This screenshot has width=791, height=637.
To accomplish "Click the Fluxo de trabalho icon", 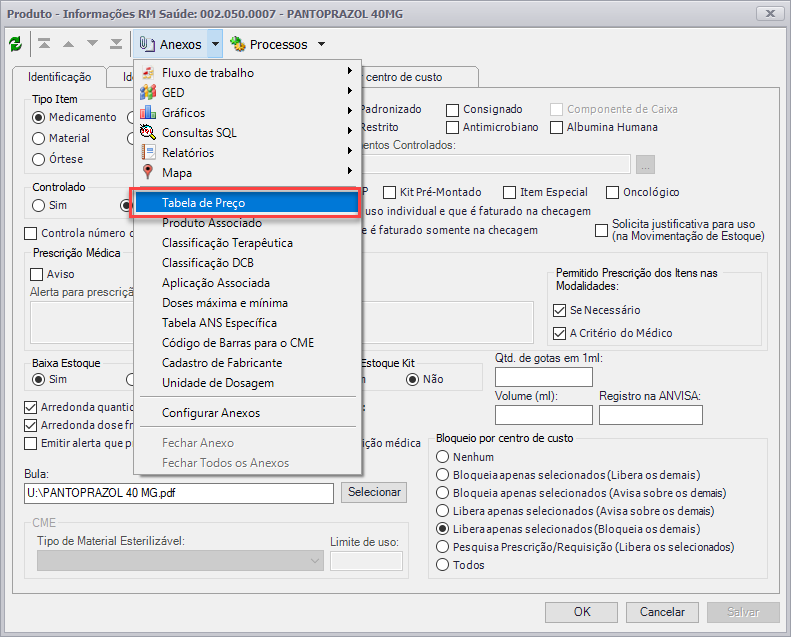I will pyautogui.click(x=148, y=73).
